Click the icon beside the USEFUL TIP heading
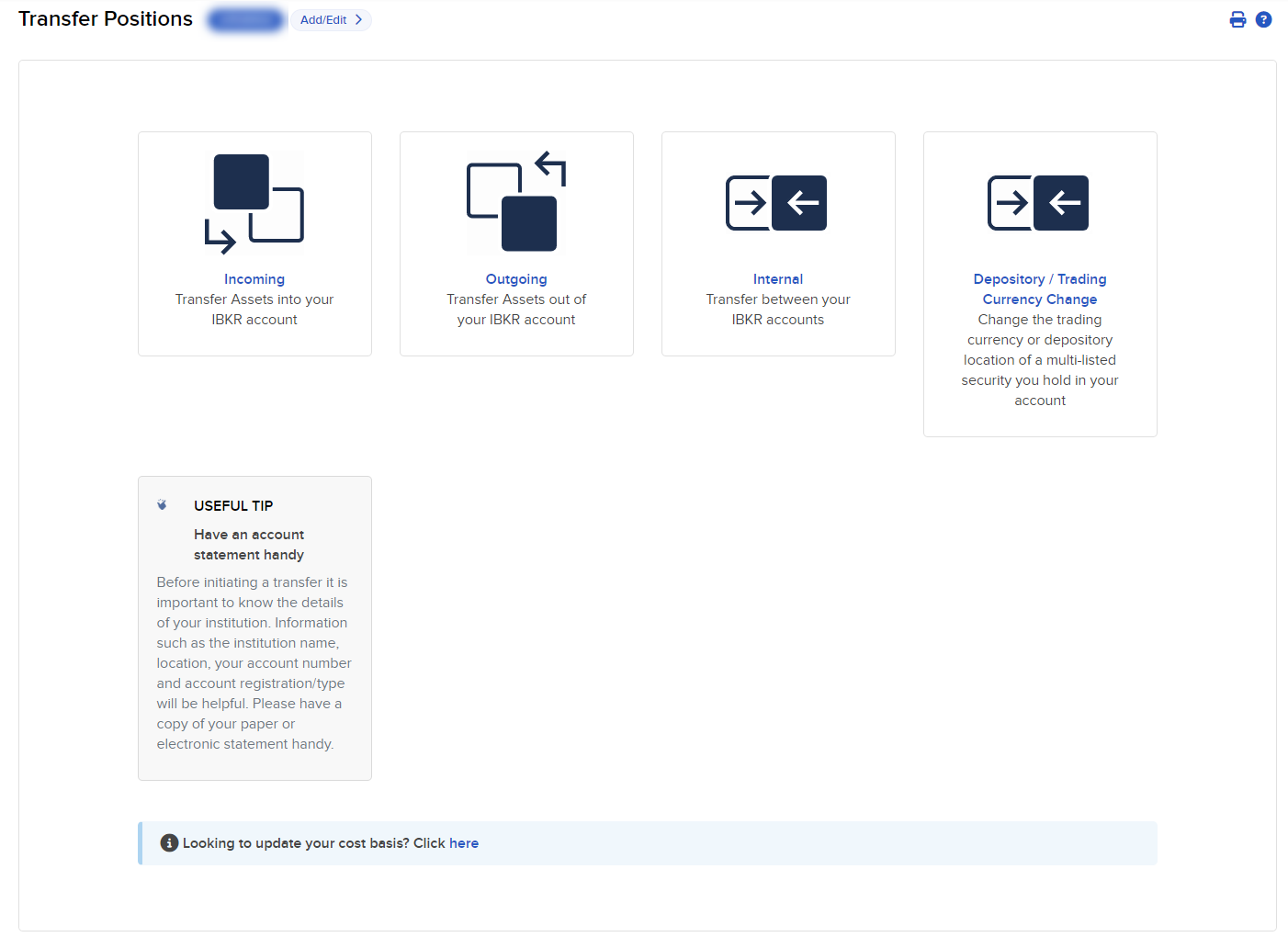1288x937 pixels. [163, 504]
